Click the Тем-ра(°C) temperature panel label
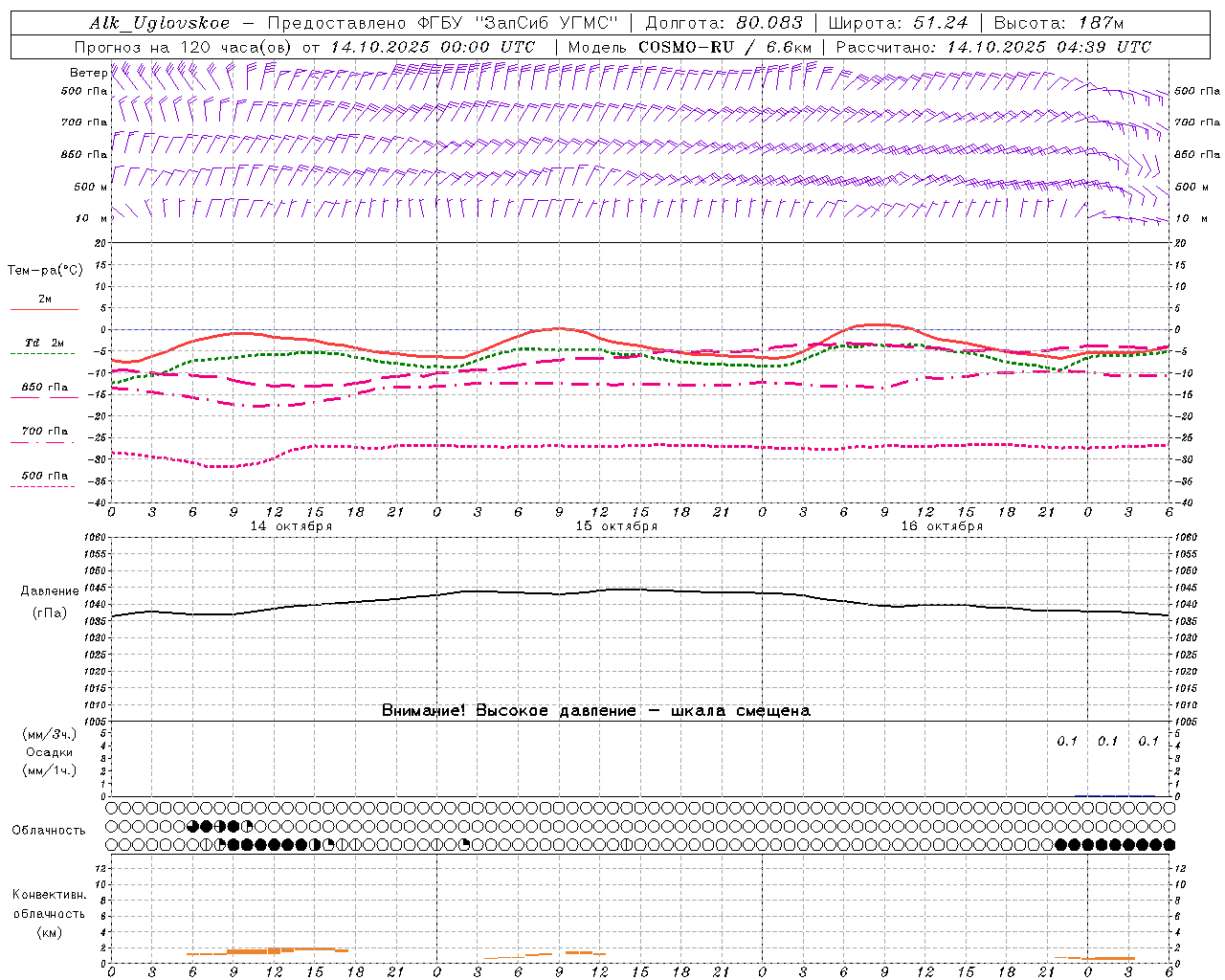The image size is (1225, 980). point(45,271)
